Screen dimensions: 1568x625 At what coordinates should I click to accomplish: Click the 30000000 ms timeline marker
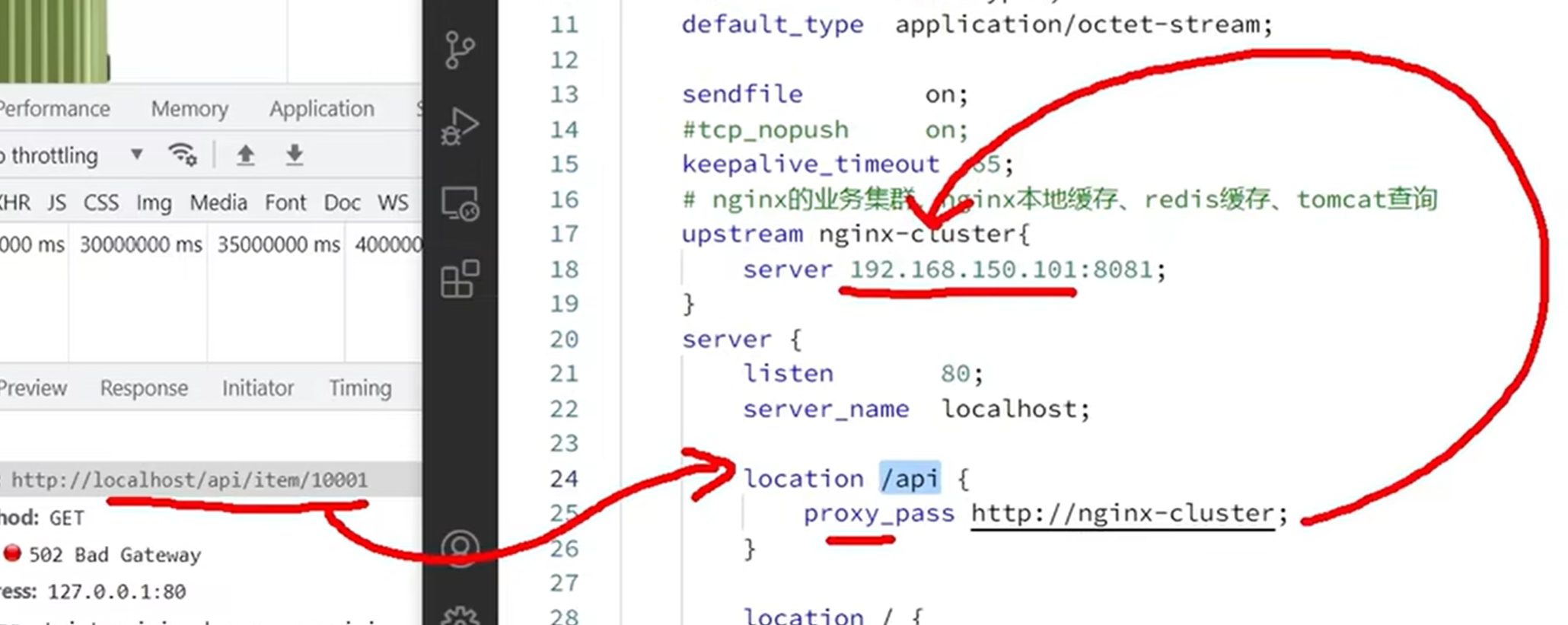coord(141,245)
